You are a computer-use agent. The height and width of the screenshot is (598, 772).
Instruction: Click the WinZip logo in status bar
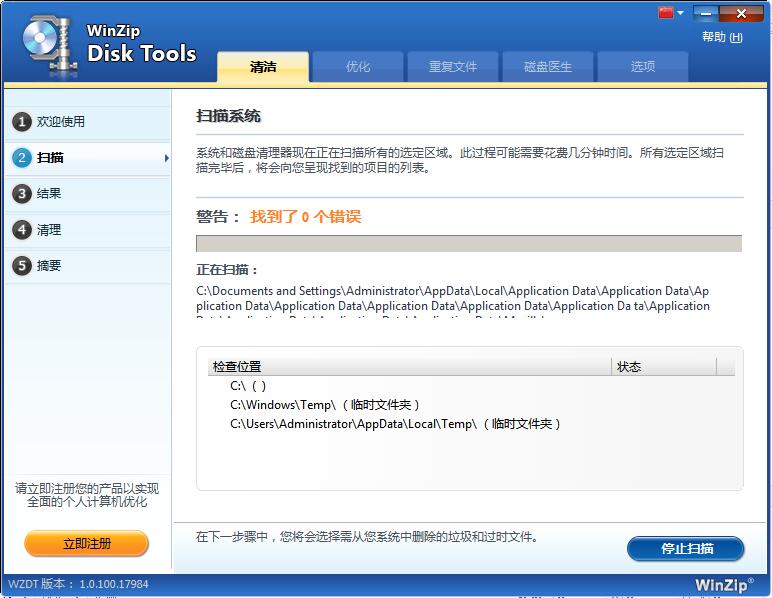pyautogui.click(x=724, y=585)
